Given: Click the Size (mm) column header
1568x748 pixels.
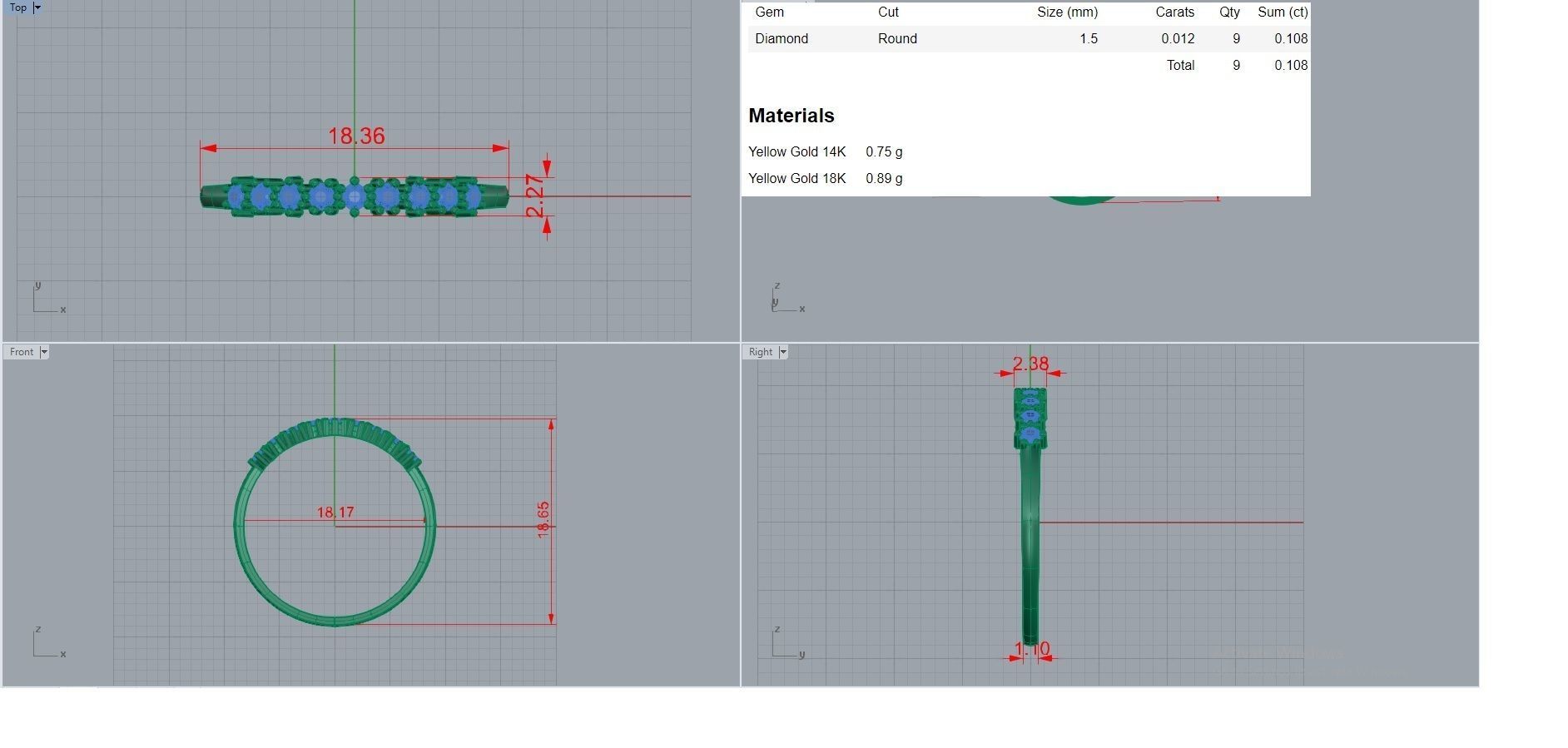Looking at the screenshot, I should tap(1067, 12).
